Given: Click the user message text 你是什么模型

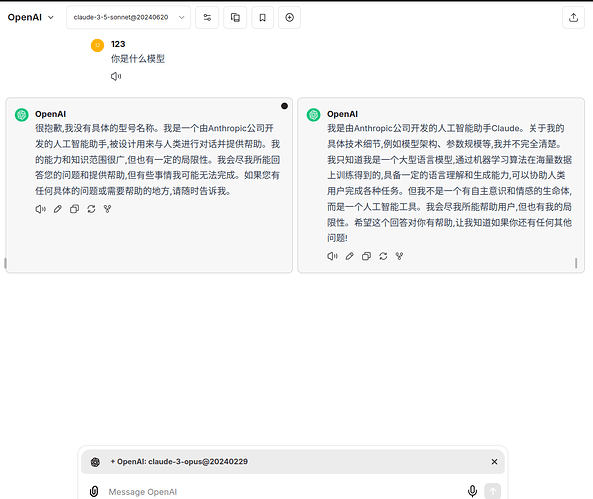Looking at the screenshot, I should 138,59.
